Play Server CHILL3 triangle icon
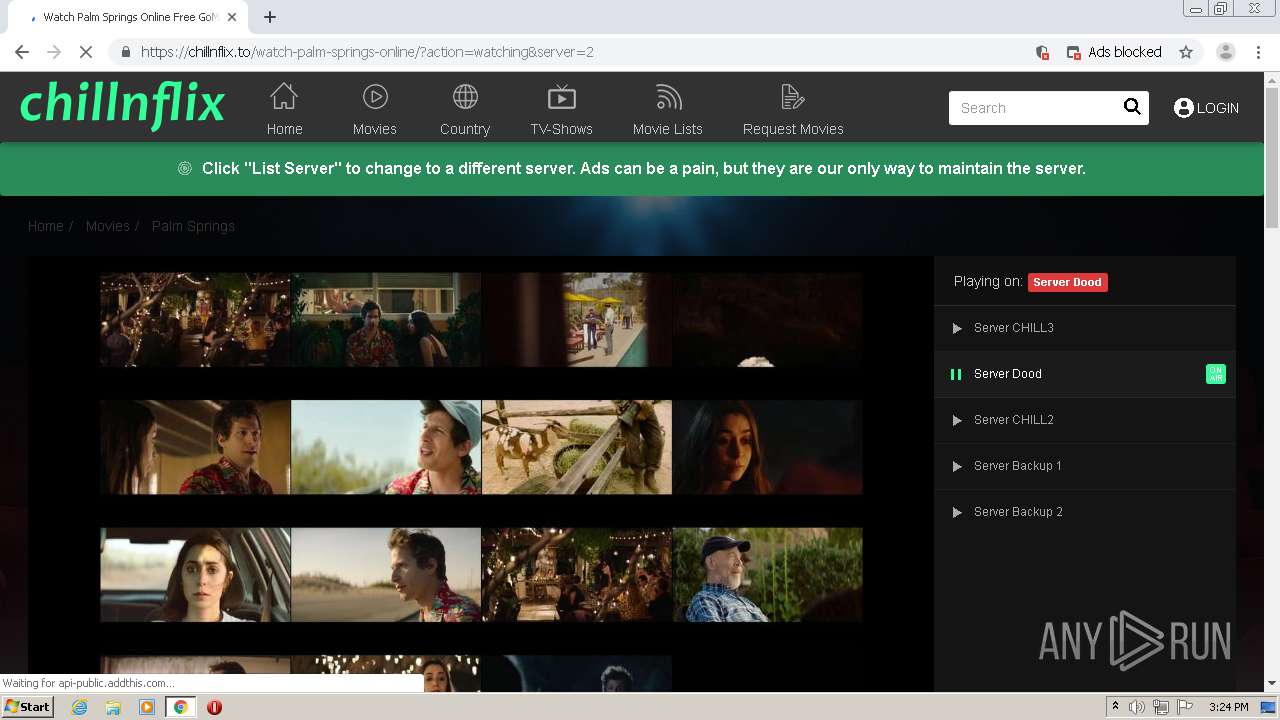Image resolution: width=1280 pixels, height=720 pixels. tap(957, 328)
